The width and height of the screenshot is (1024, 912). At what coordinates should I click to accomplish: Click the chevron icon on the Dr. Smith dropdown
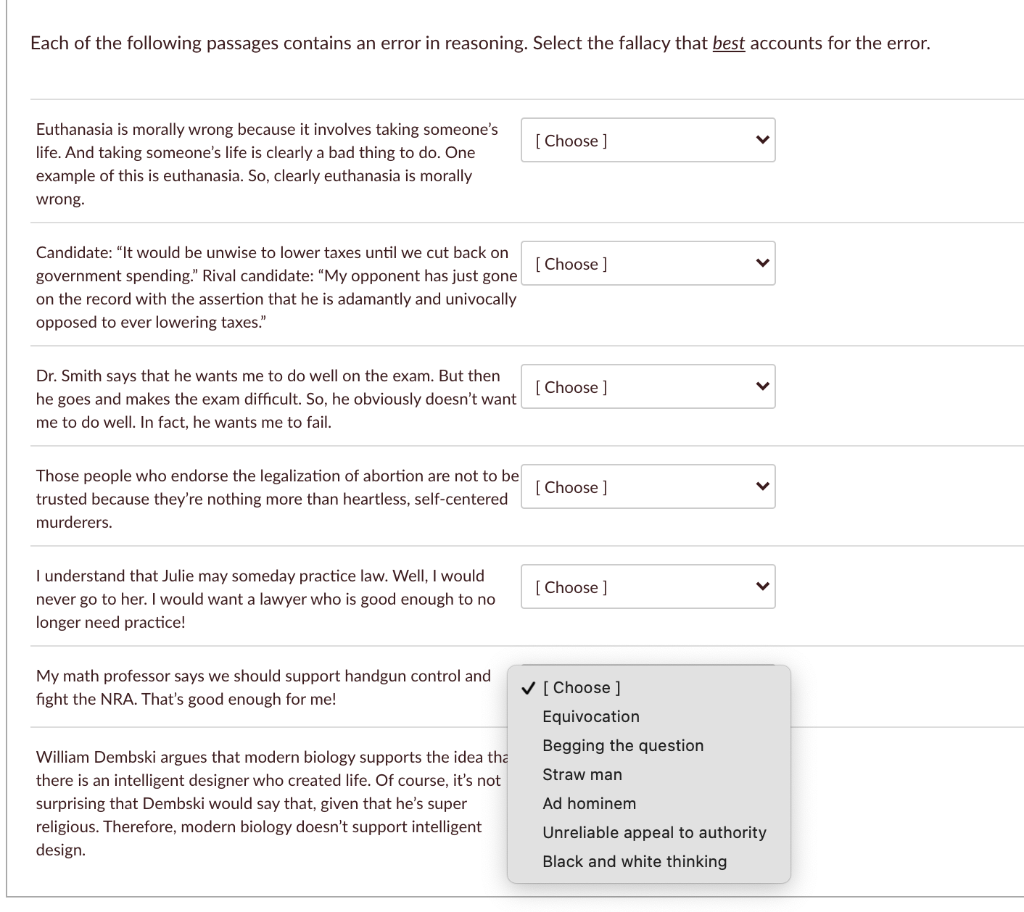(762, 386)
